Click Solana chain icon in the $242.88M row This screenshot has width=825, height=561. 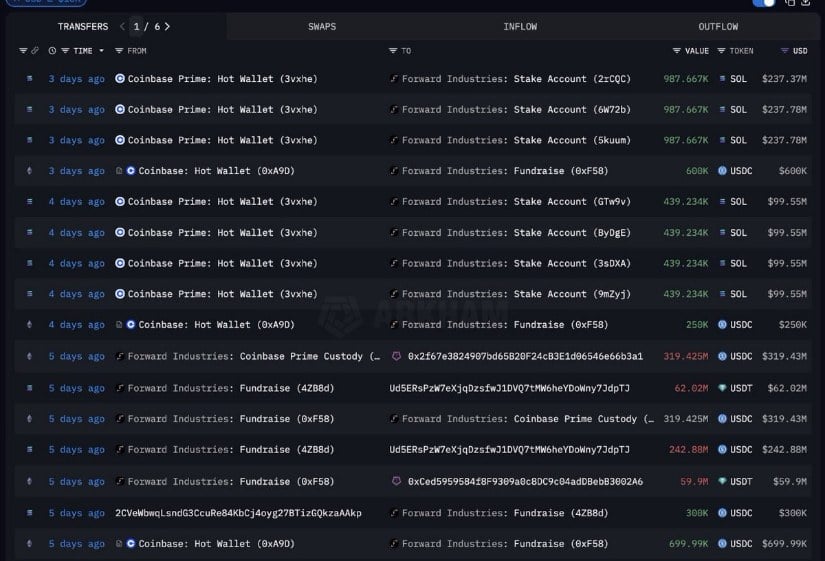pyautogui.click(x=29, y=449)
